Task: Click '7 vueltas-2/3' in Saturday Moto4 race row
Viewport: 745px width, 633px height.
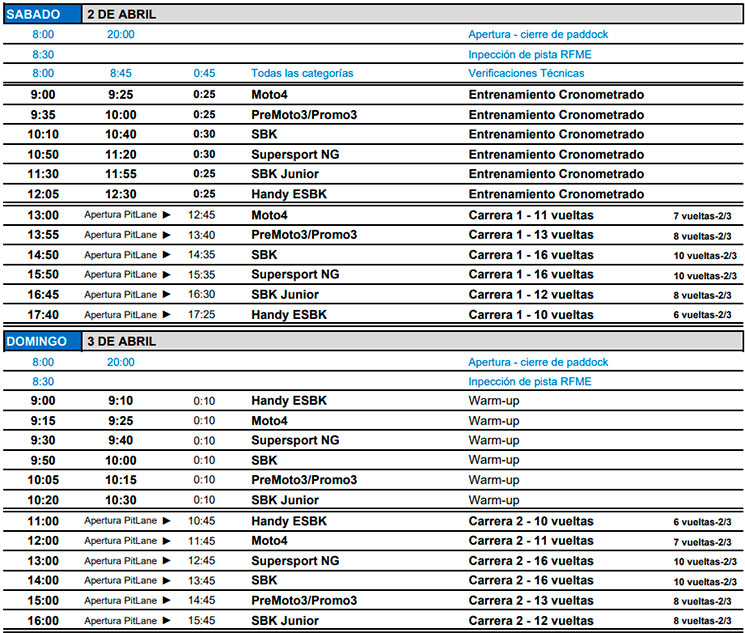Action: point(702,216)
